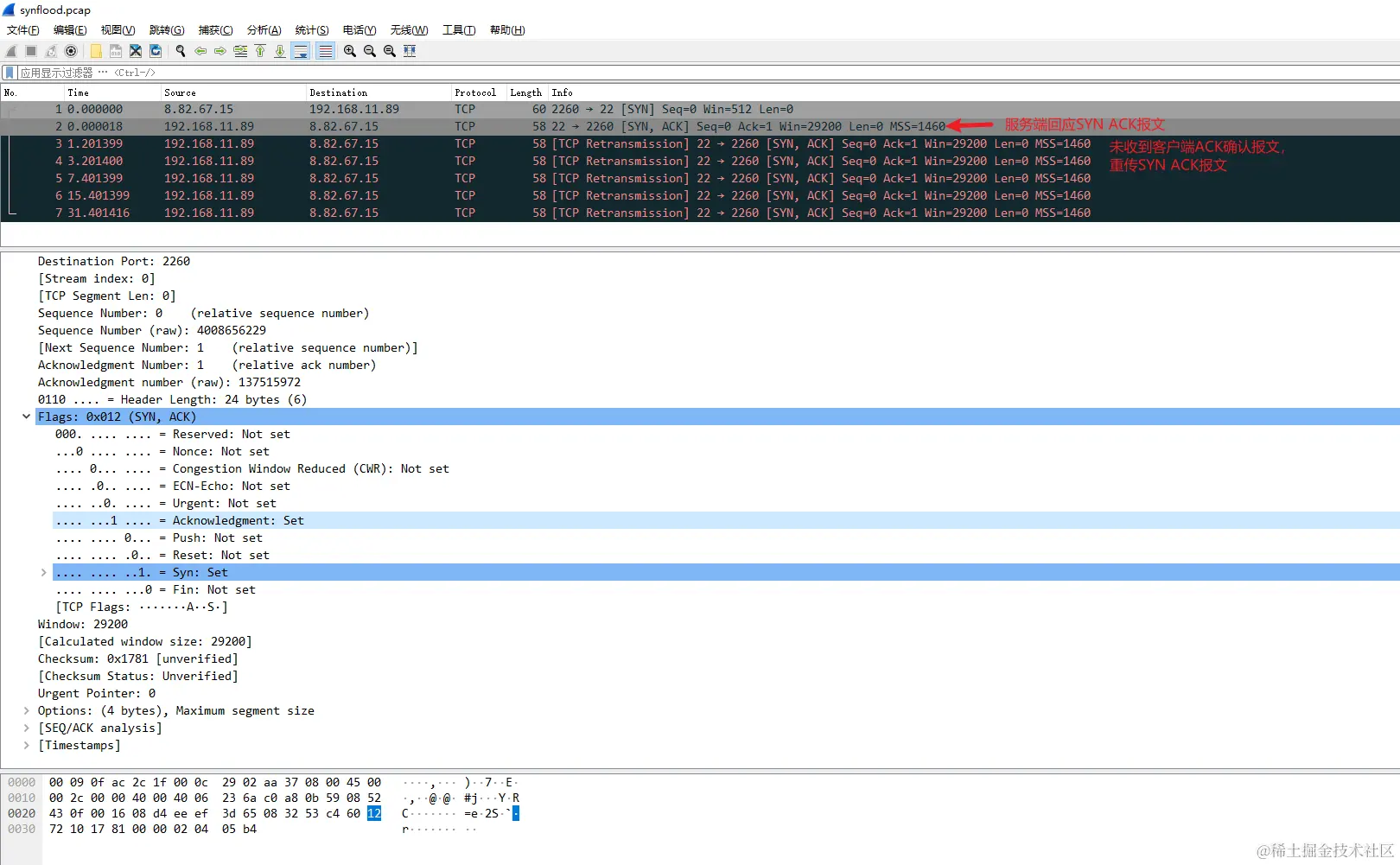This screenshot has width=1400, height=865.
Task: Open the 文件(F) menu
Action: pos(23,30)
